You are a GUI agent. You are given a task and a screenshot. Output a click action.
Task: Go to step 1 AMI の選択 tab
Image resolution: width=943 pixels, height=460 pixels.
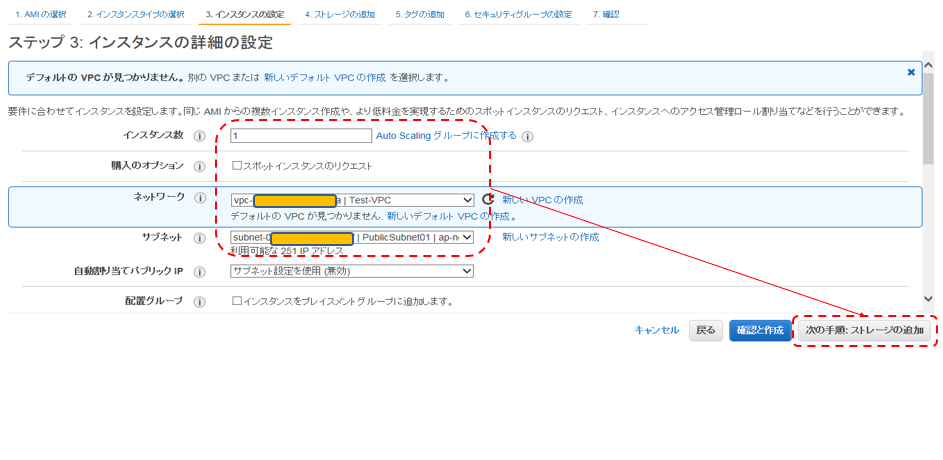(41, 14)
